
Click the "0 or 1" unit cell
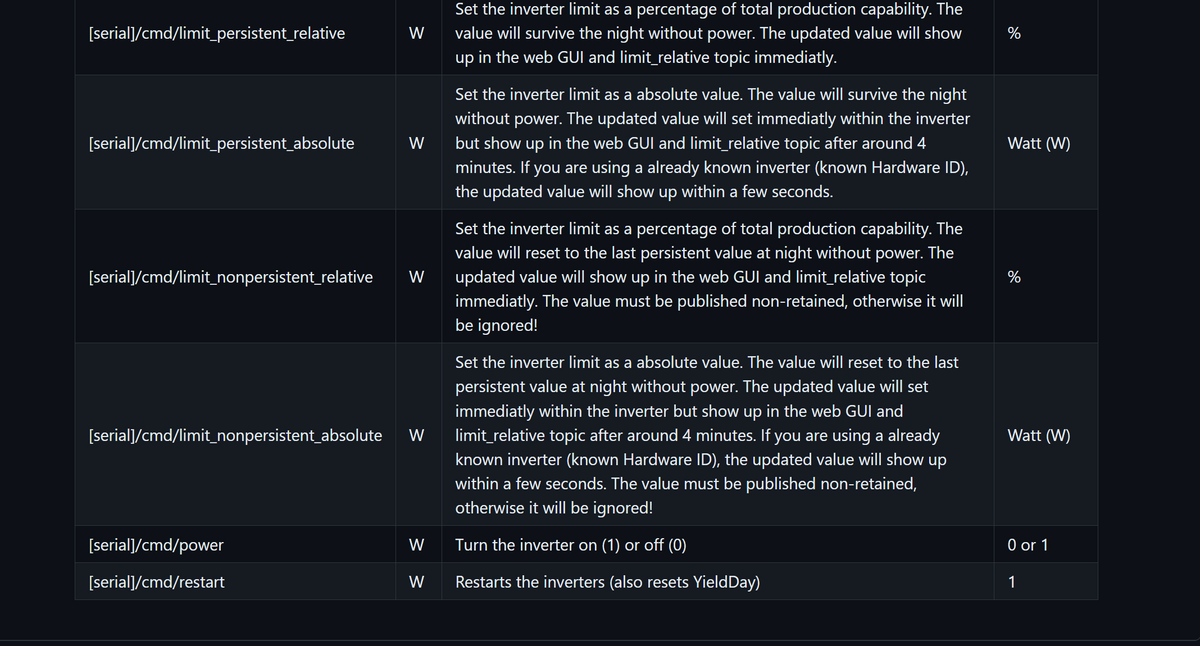tap(1028, 545)
